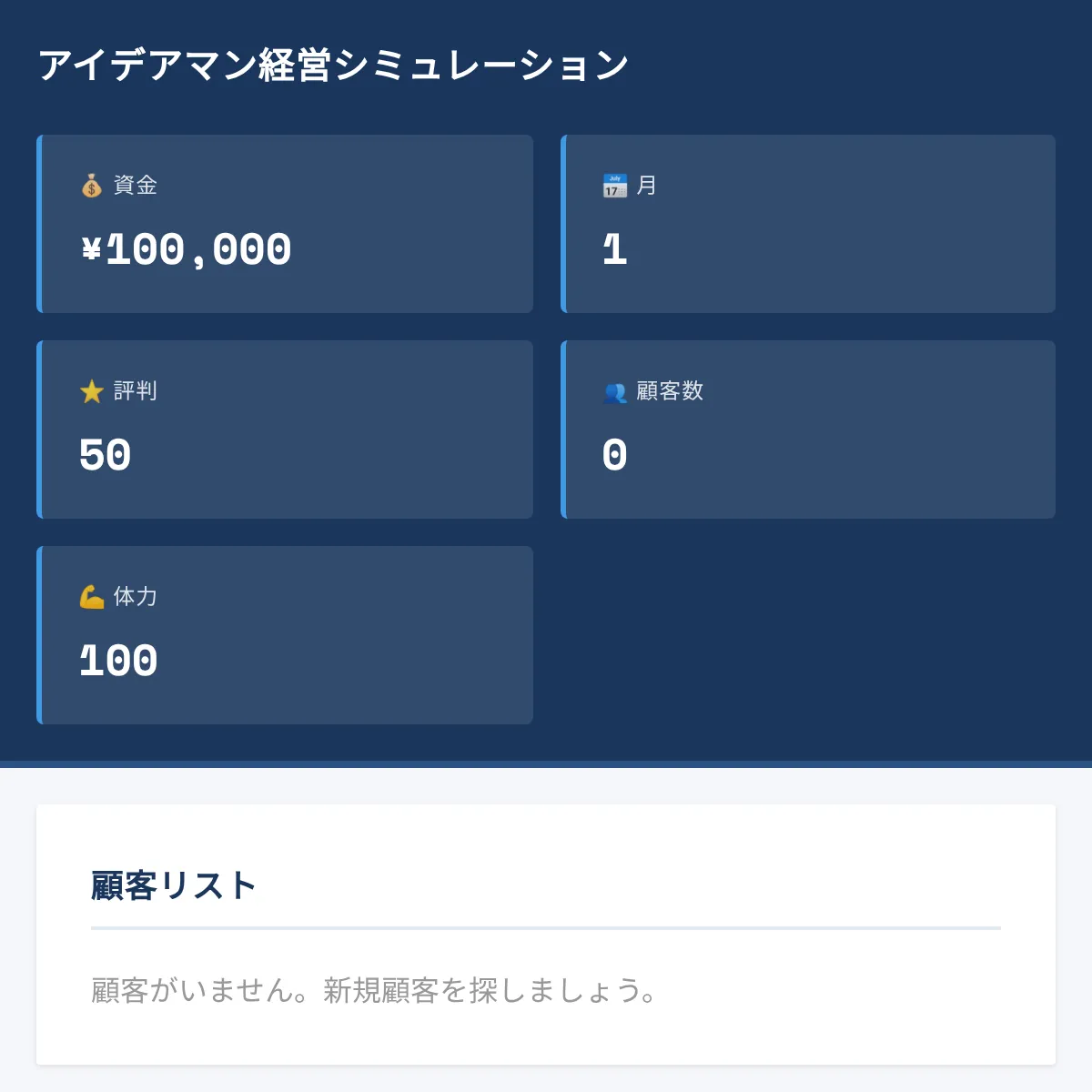Image resolution: width=1092 pixels, height=1092 pixels.
Task: Click the divider line under 顧客リスト
Action: point(546,928)
